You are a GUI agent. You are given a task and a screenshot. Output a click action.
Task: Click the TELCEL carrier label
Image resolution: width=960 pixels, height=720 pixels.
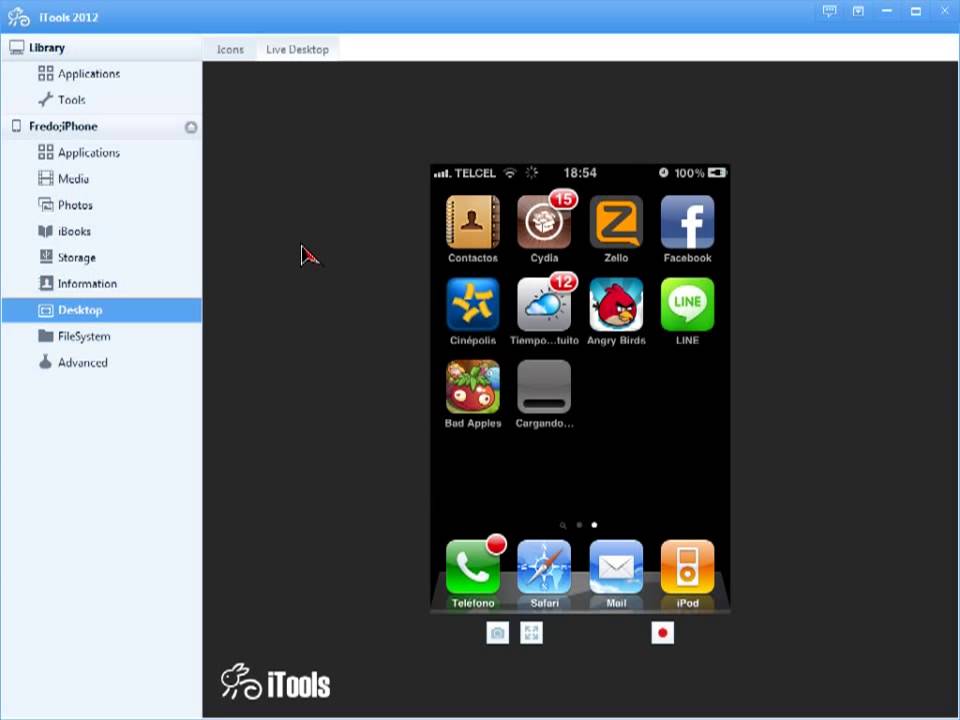point(475,173)
